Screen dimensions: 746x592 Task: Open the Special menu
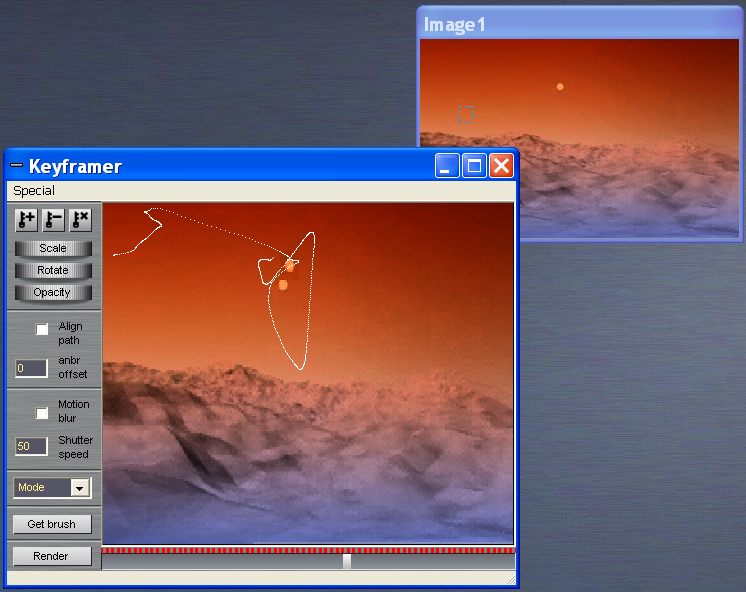click(34, 191)
